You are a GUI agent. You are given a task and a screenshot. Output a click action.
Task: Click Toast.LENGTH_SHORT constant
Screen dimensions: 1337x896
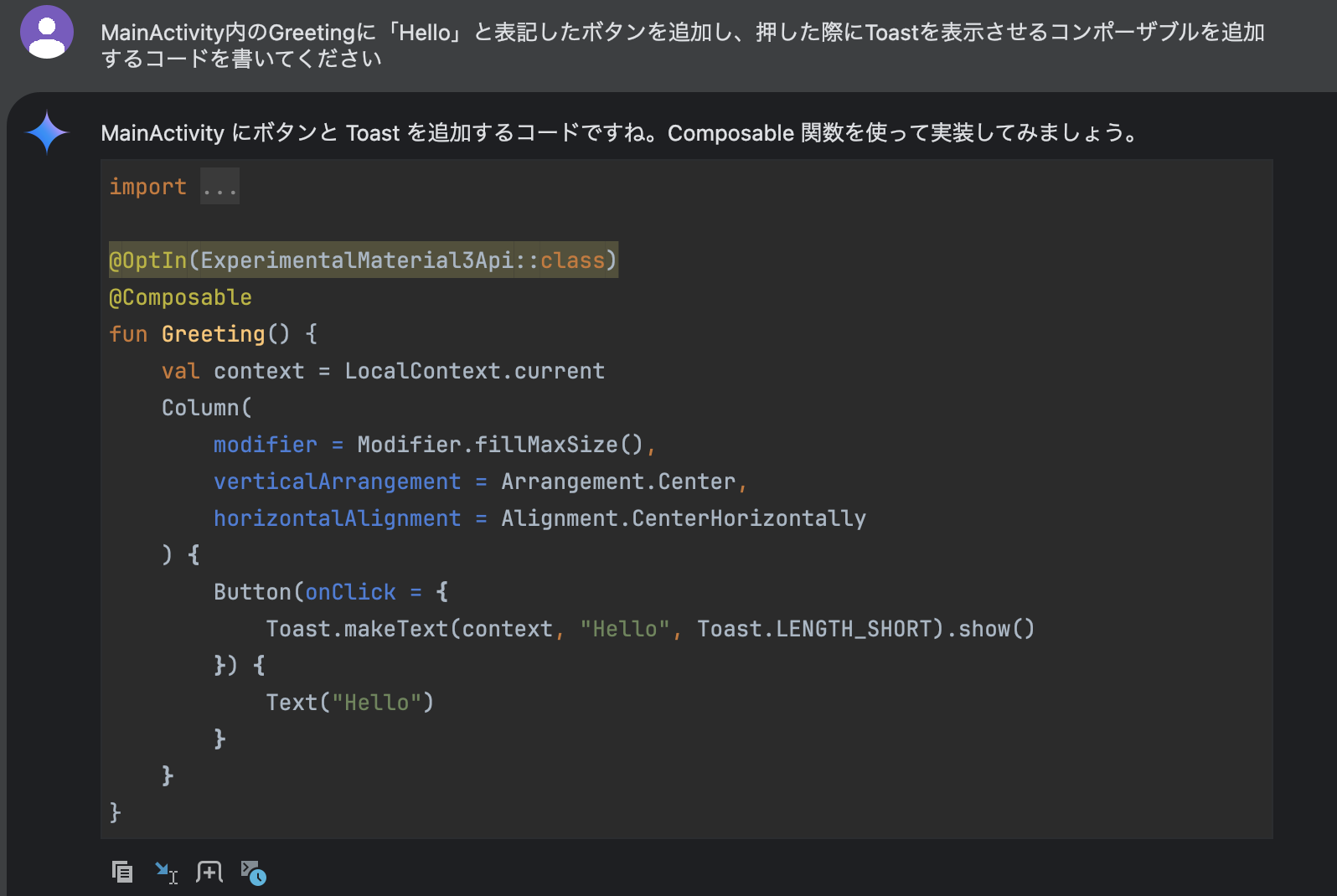(x=814, y=629)
